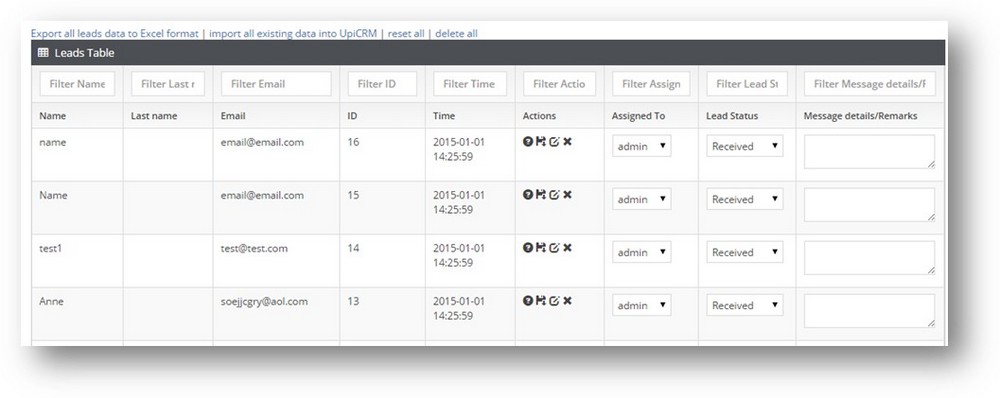Viewport: 1000px width, 398px height.
Task: Open Assigned To dropdown for Anne
Action: (x=642, y=305)
